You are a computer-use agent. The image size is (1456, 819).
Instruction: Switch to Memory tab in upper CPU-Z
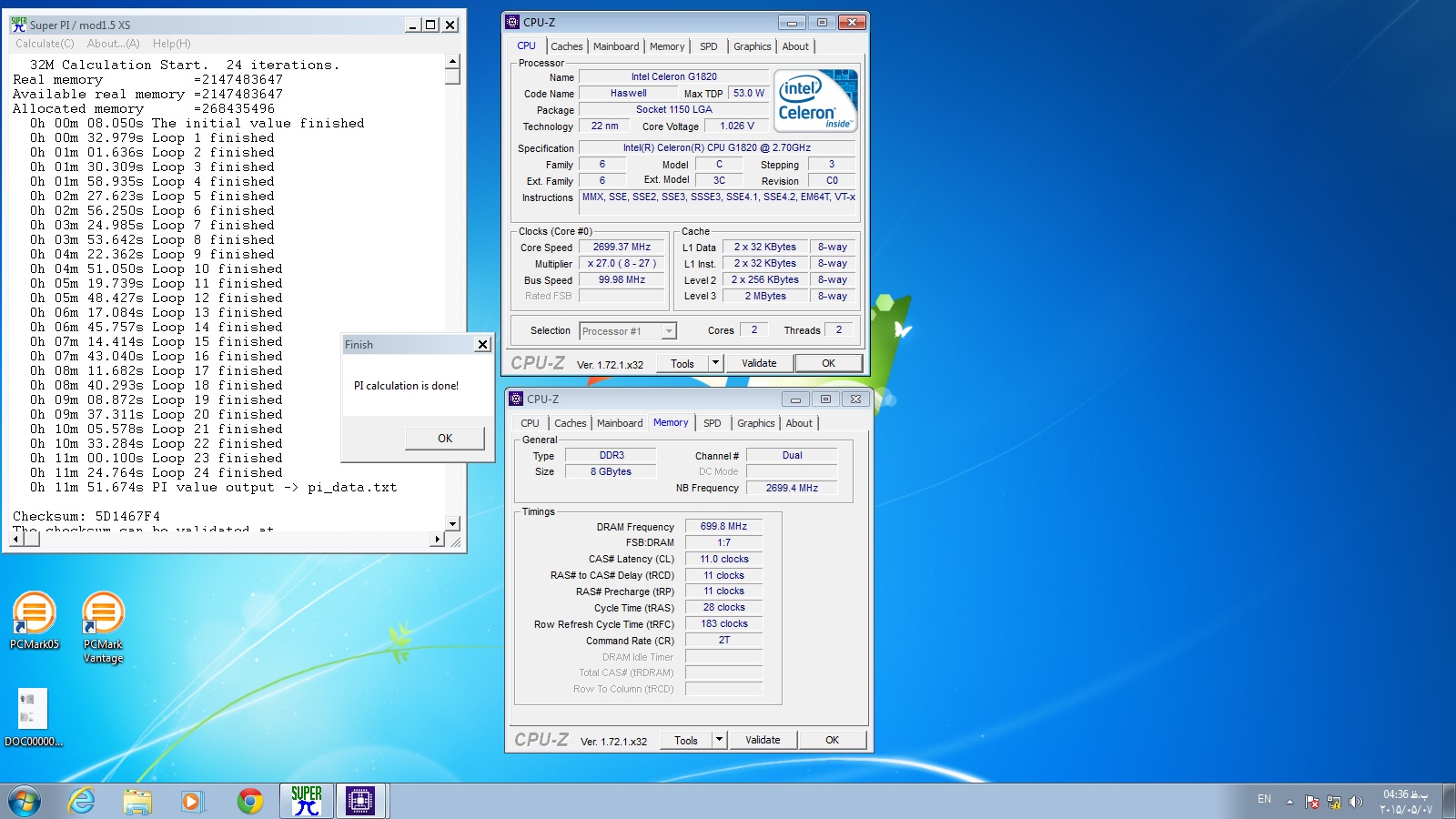(x=667, y=46)
